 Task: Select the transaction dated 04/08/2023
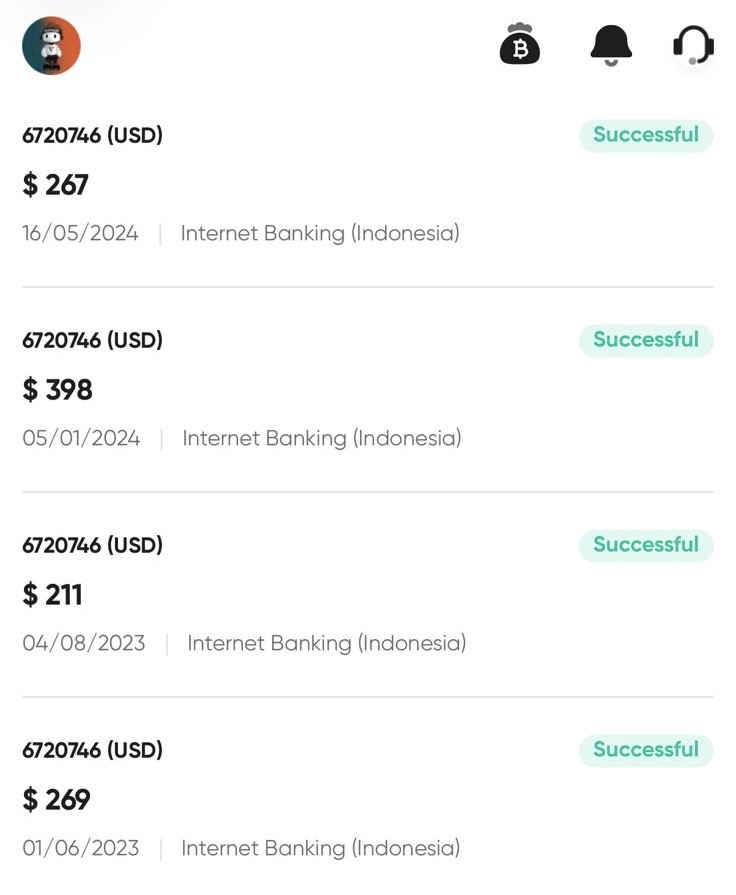tap(84, 643)
